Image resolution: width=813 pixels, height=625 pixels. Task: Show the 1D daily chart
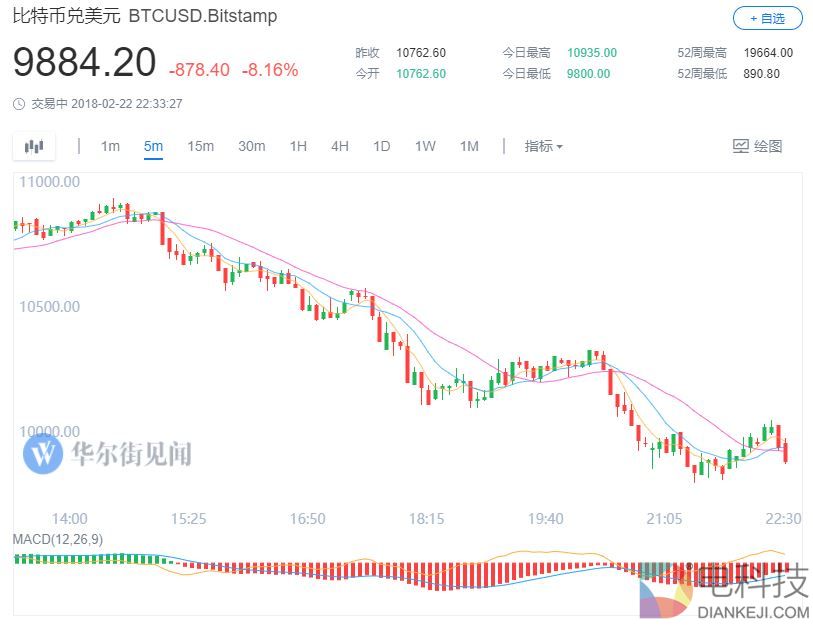pyautogui.click(x=381, y=147)
